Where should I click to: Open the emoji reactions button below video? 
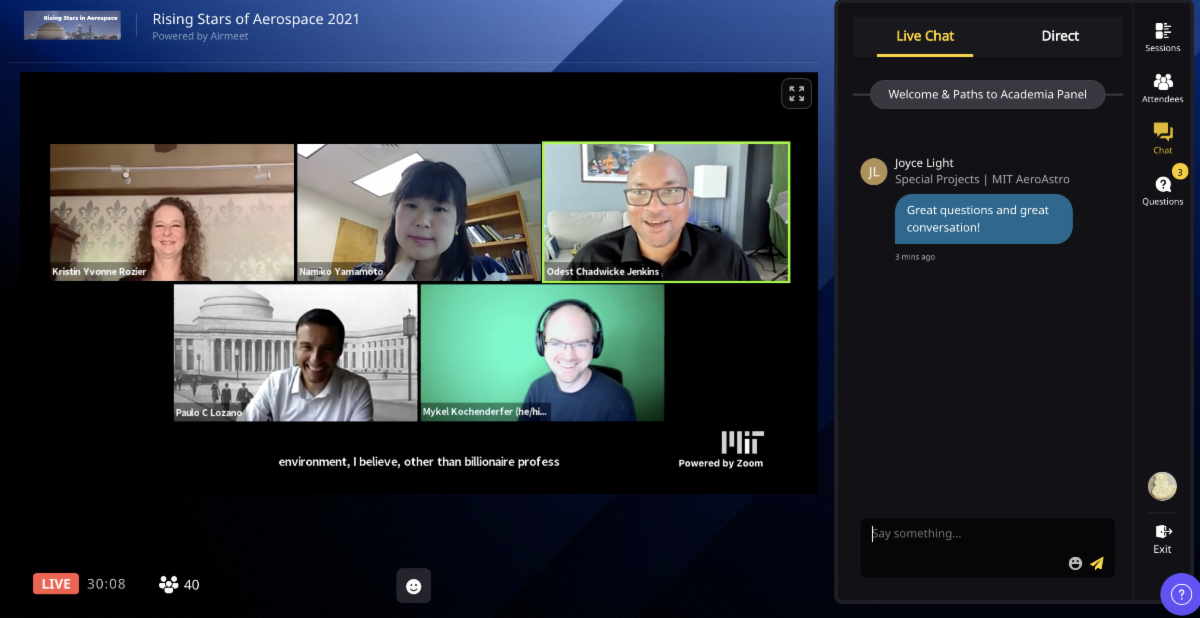[414, 585]
